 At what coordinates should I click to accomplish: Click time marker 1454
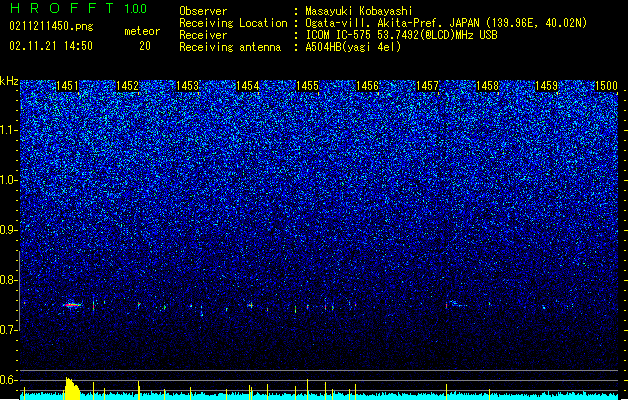click(248, 85)
